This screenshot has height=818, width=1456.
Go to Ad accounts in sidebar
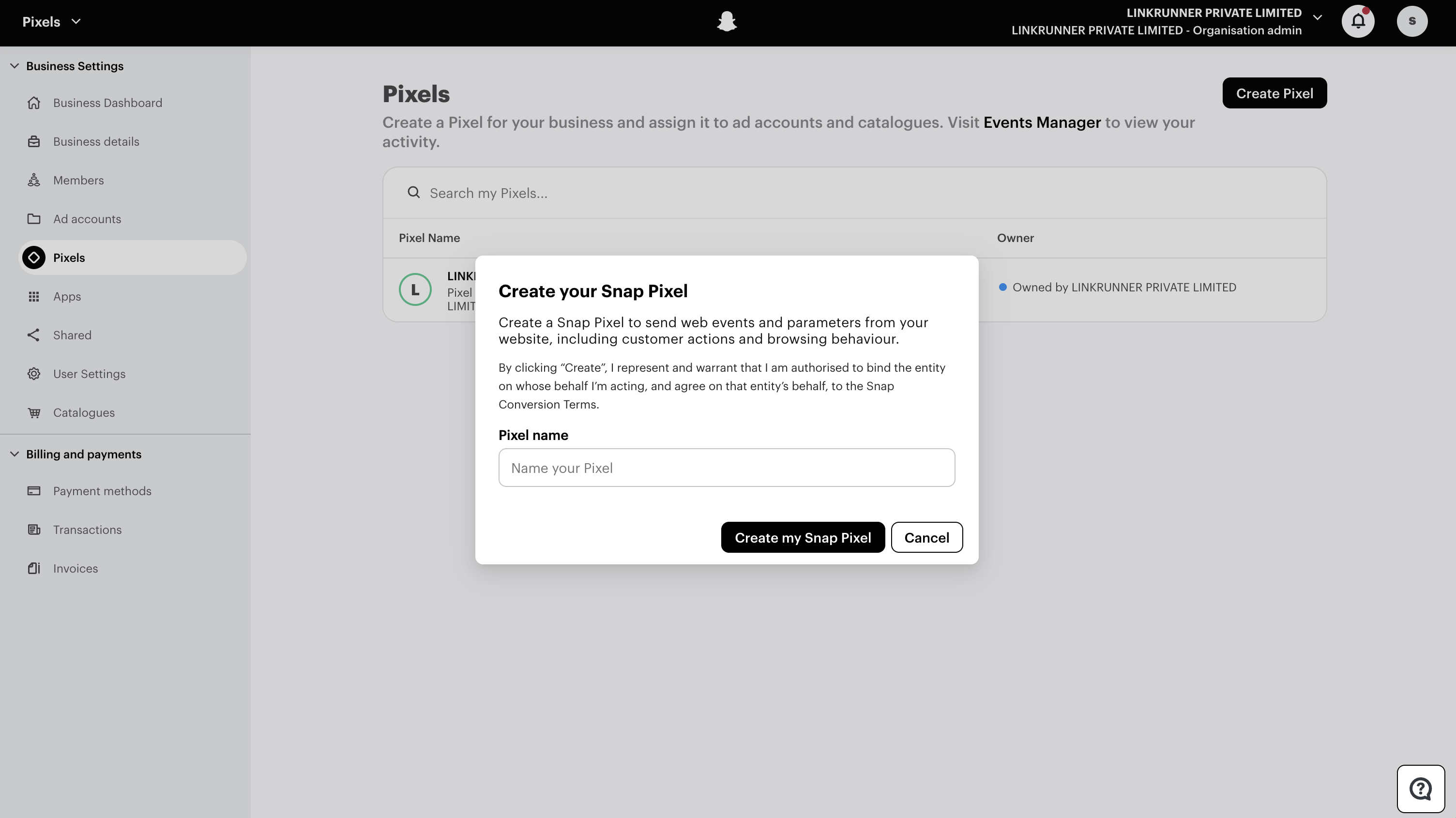[x=87, y=219]
